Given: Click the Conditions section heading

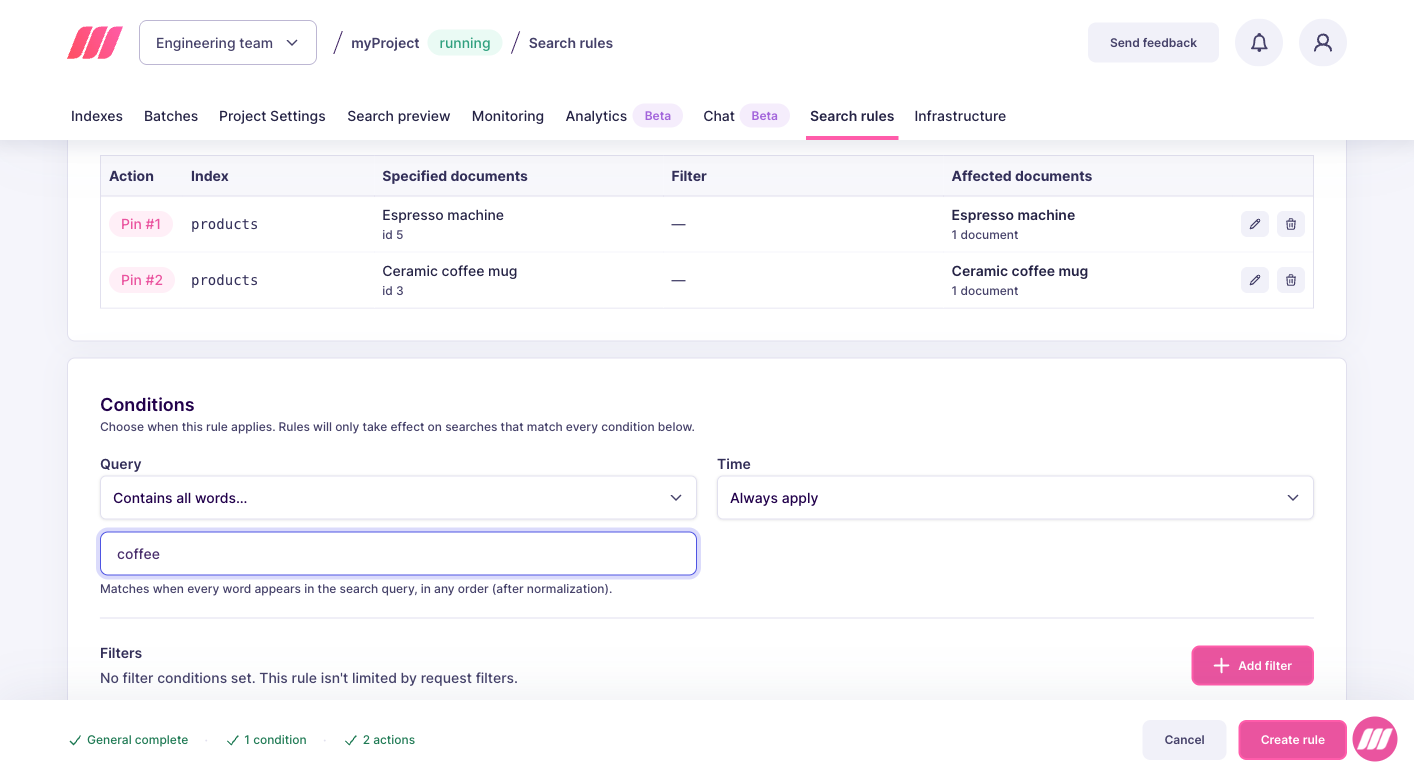Looking at the screenshot, I should tap(147, 405).
